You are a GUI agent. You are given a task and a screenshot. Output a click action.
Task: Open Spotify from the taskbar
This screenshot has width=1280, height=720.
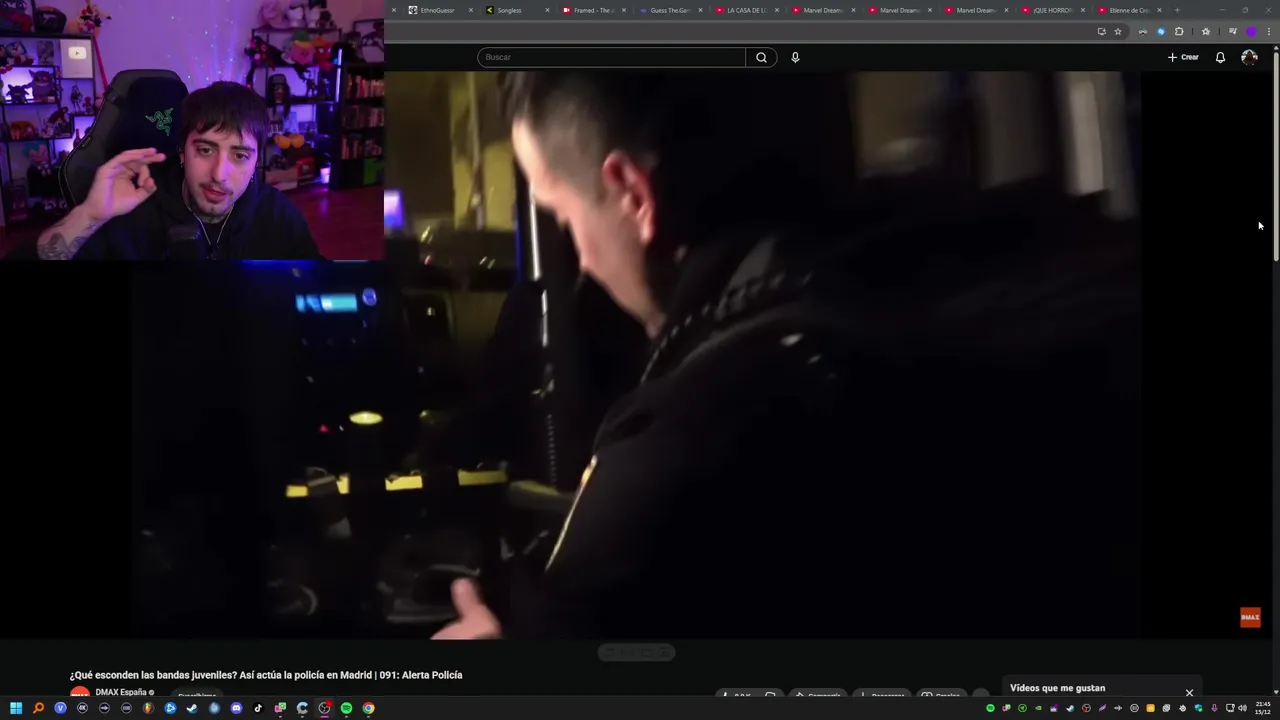tap(346, 708)
